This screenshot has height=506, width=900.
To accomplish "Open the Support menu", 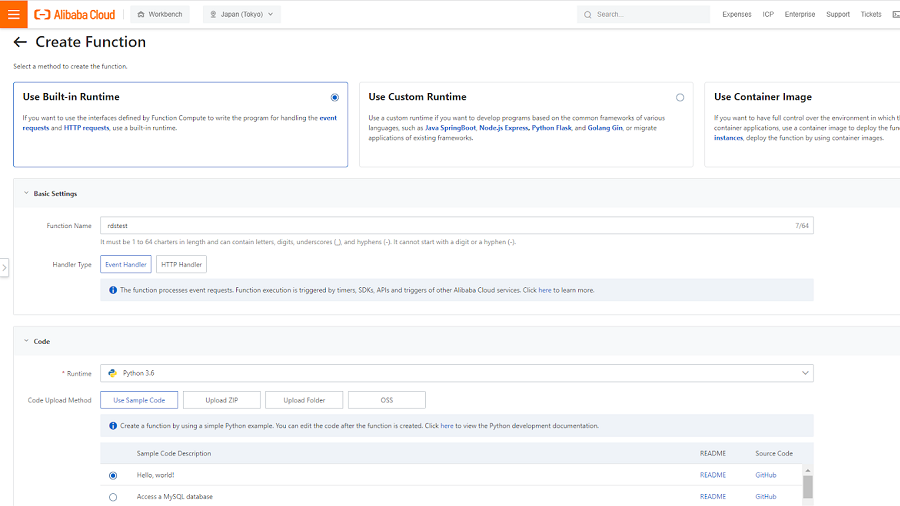I will [837, 15].
